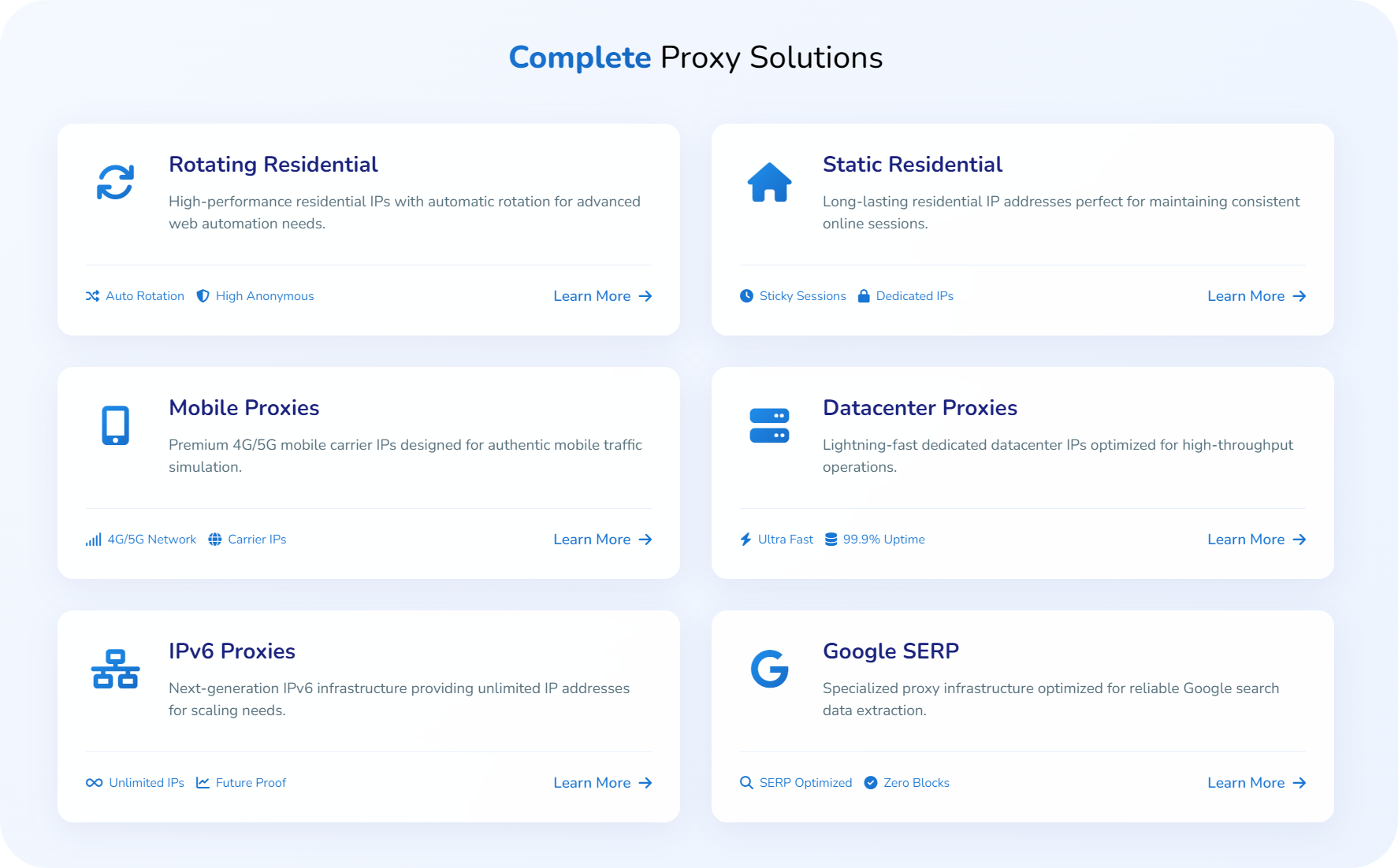The height and width of the screenshot is (868, 1398).
Task: Click the globe icon beside Carrier IPs
Action: [x=214, y=540]
